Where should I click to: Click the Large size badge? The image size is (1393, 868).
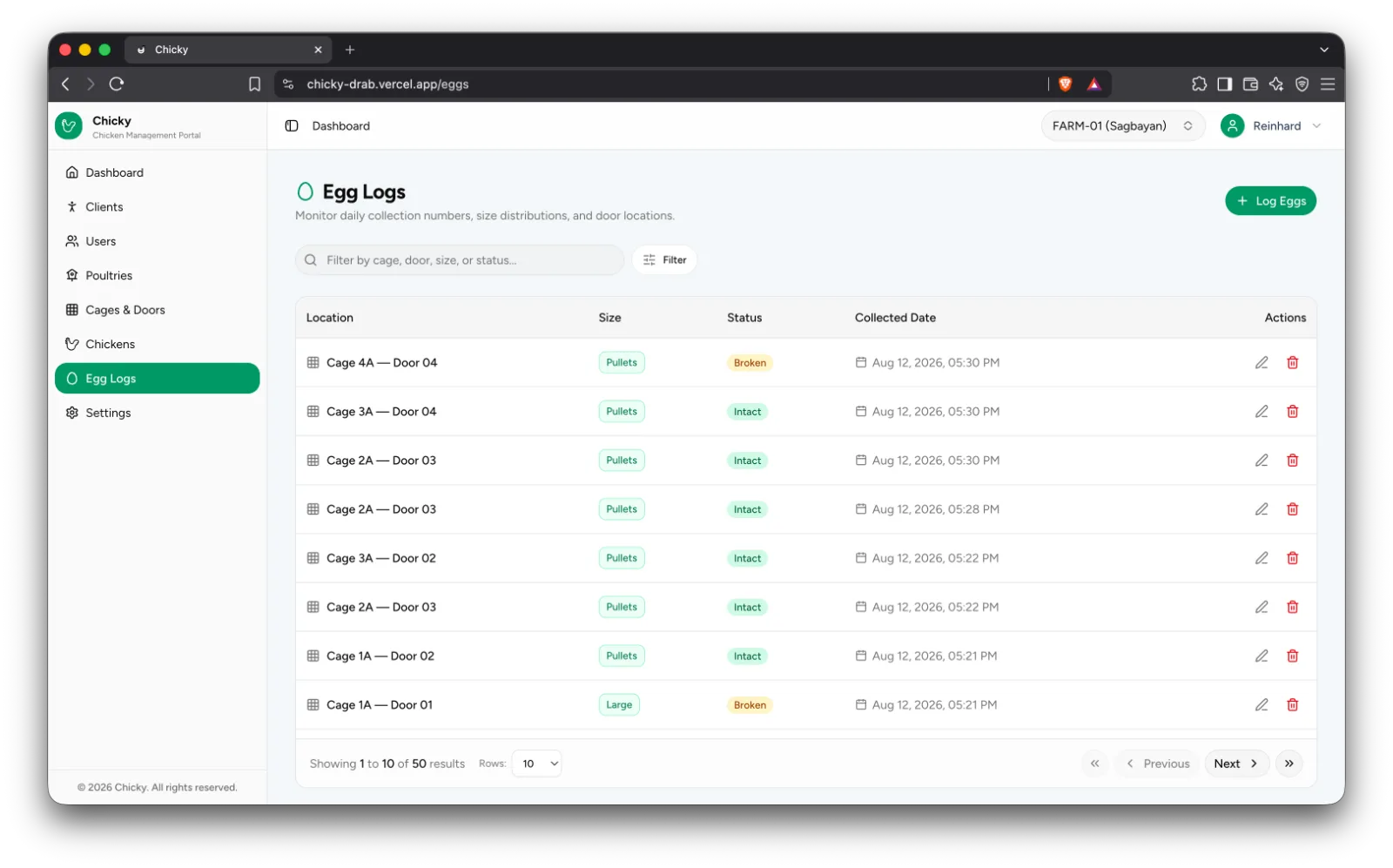click(x=619, y=705)
